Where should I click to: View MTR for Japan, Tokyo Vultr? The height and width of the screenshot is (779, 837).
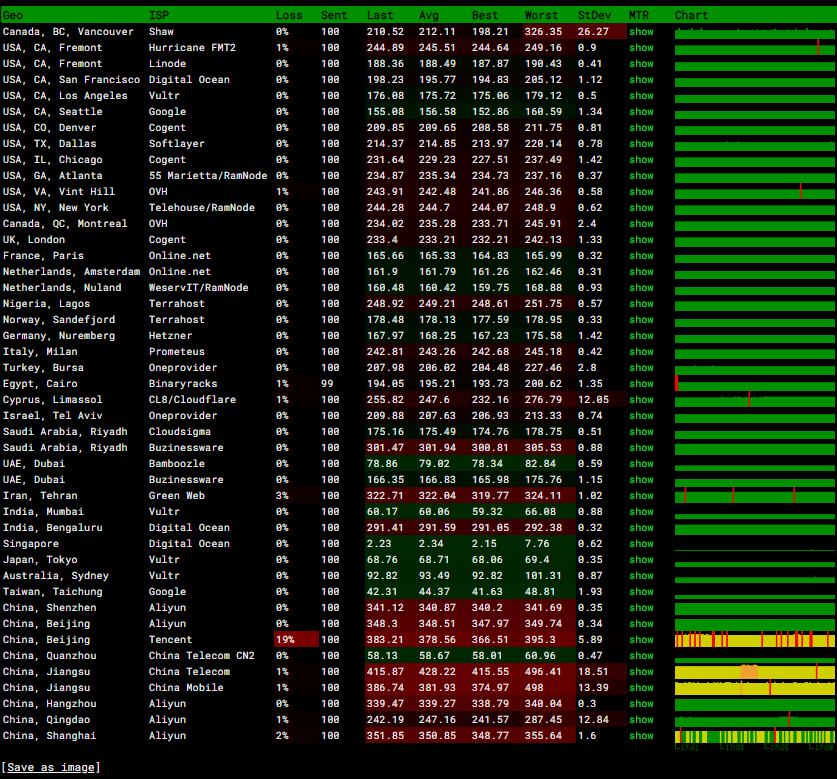(641, 560)
